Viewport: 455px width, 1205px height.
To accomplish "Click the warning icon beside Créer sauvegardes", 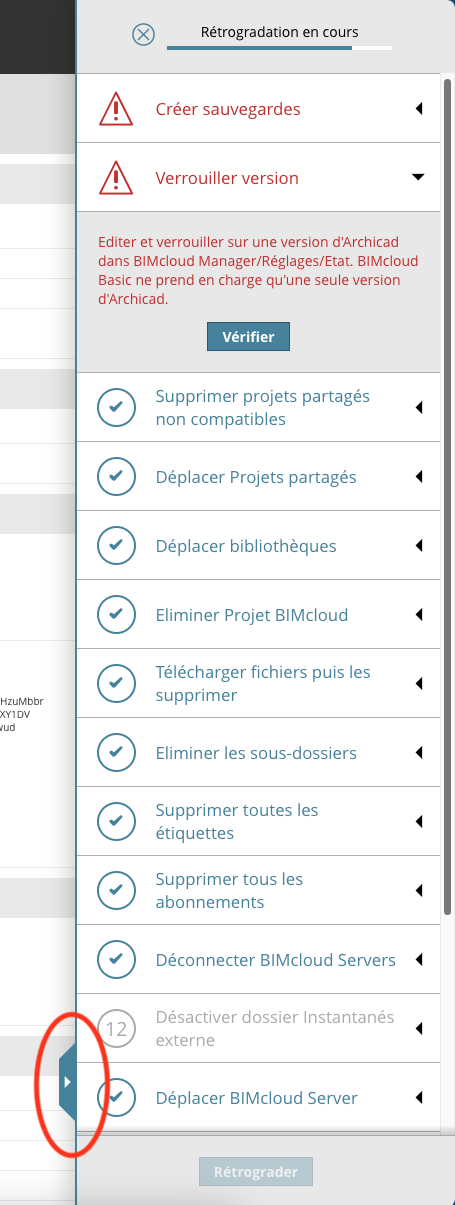I will [116, 108].
